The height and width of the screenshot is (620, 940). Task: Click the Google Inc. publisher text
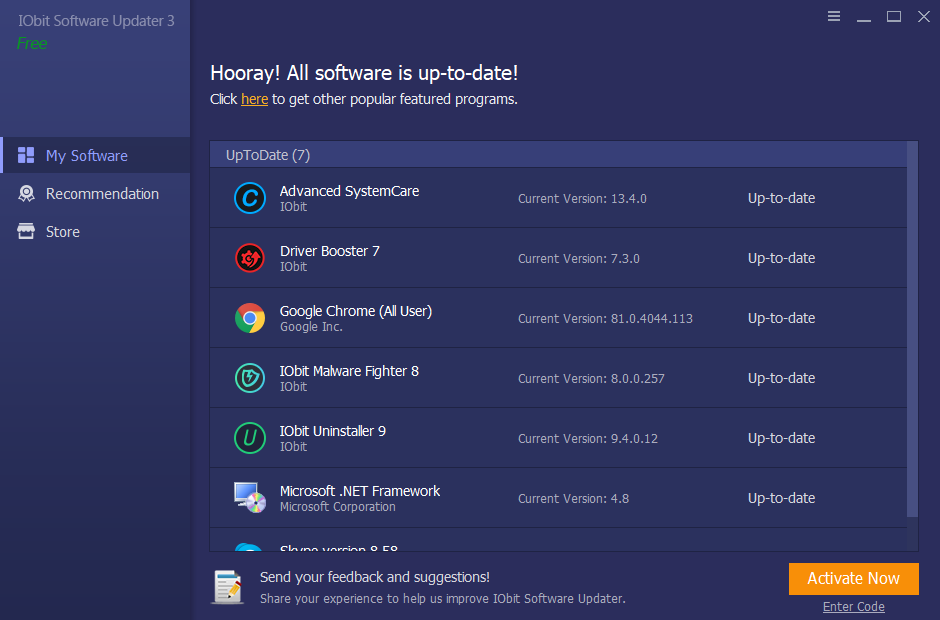(x=311, y=327)
